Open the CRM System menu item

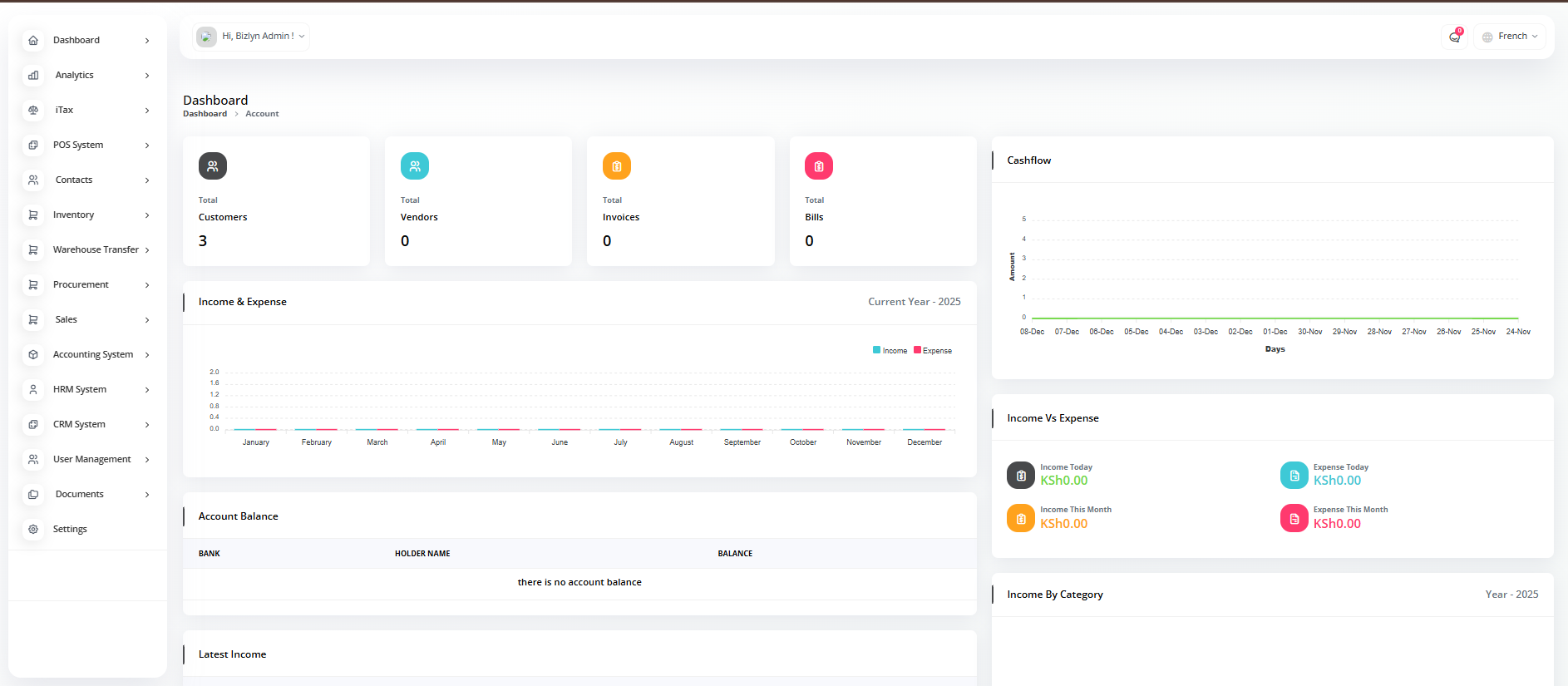coord(87,424)
